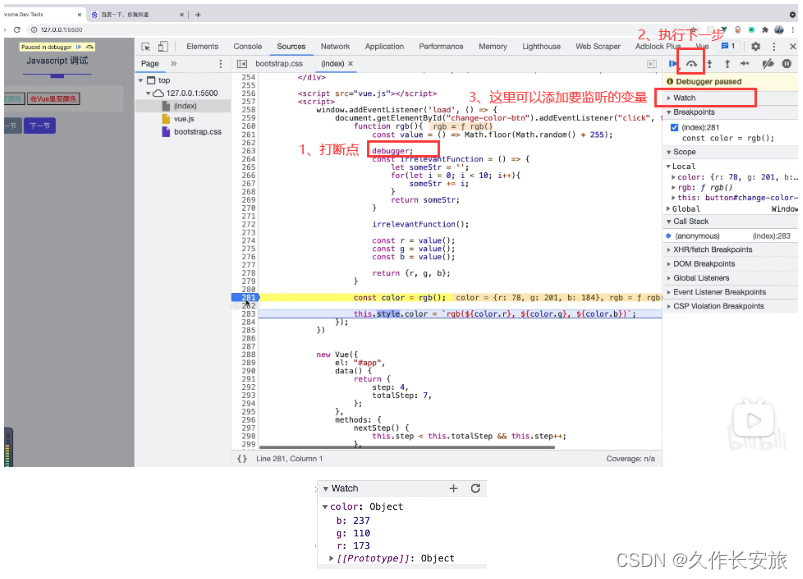
Task: Open the issues counter showing 1
Action: [728, 46]
